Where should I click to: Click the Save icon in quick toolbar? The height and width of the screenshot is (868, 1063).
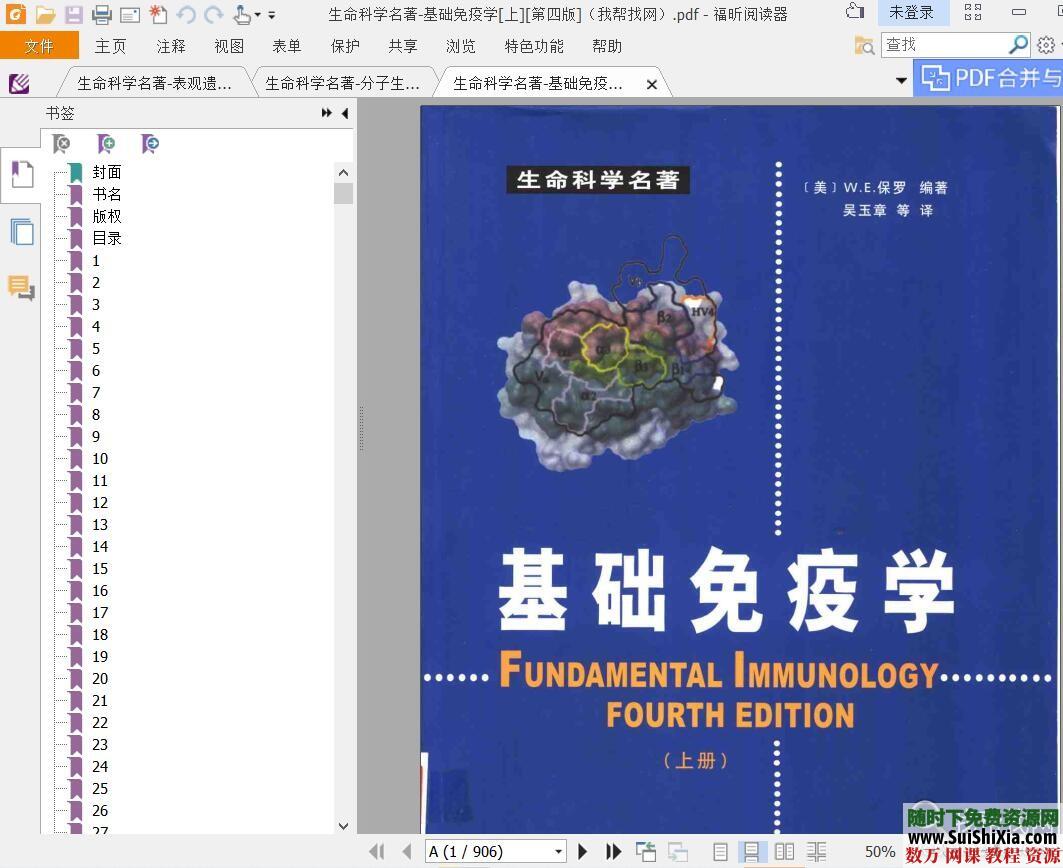point(73,14)
